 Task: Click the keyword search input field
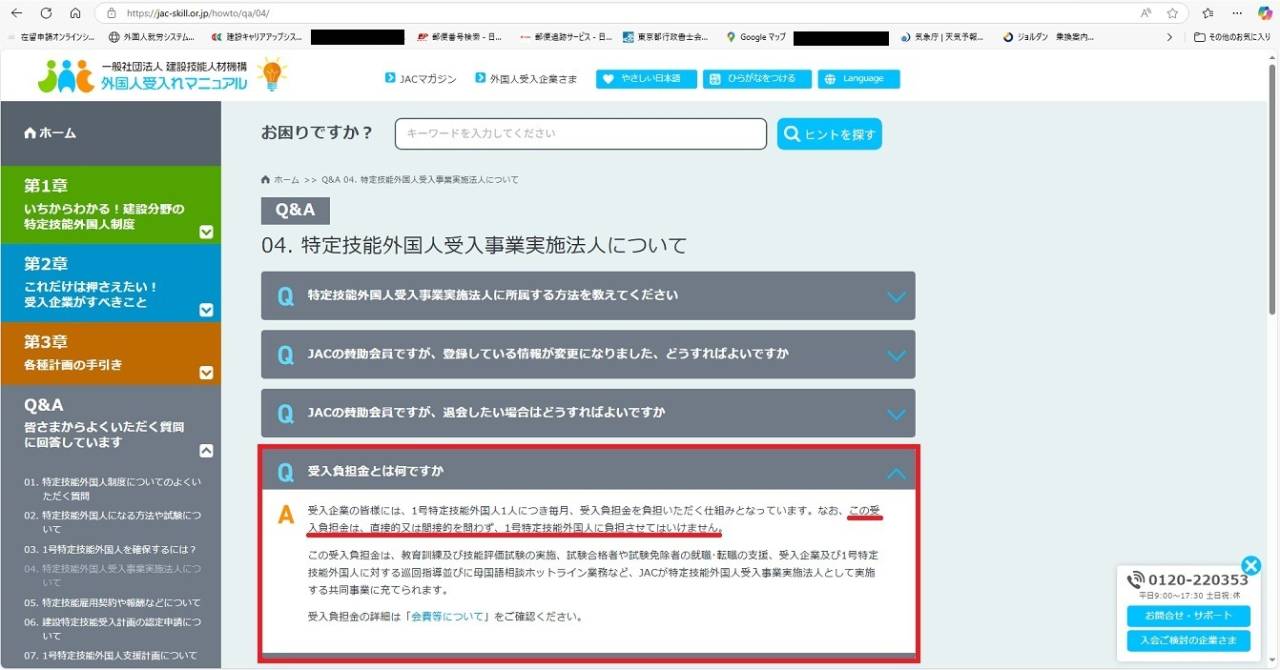pyautogui.click(x=580, y=134)
